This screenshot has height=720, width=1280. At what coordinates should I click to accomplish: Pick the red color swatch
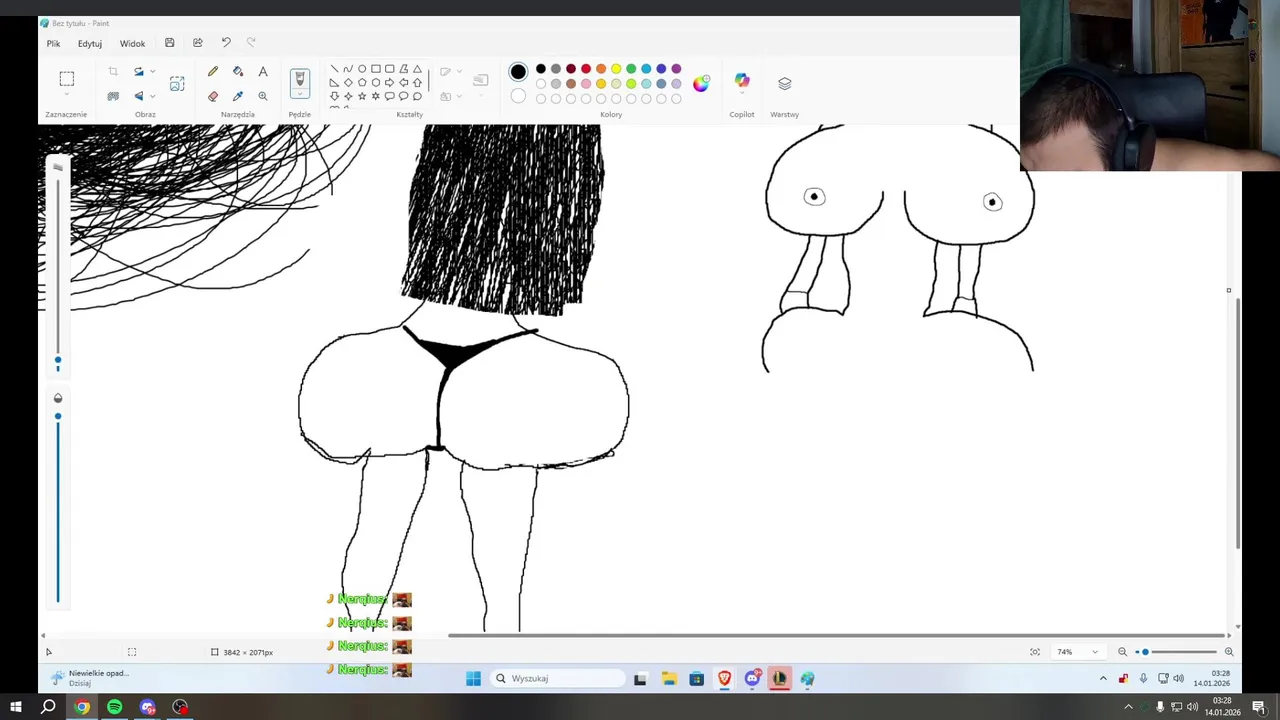[586, 69]
